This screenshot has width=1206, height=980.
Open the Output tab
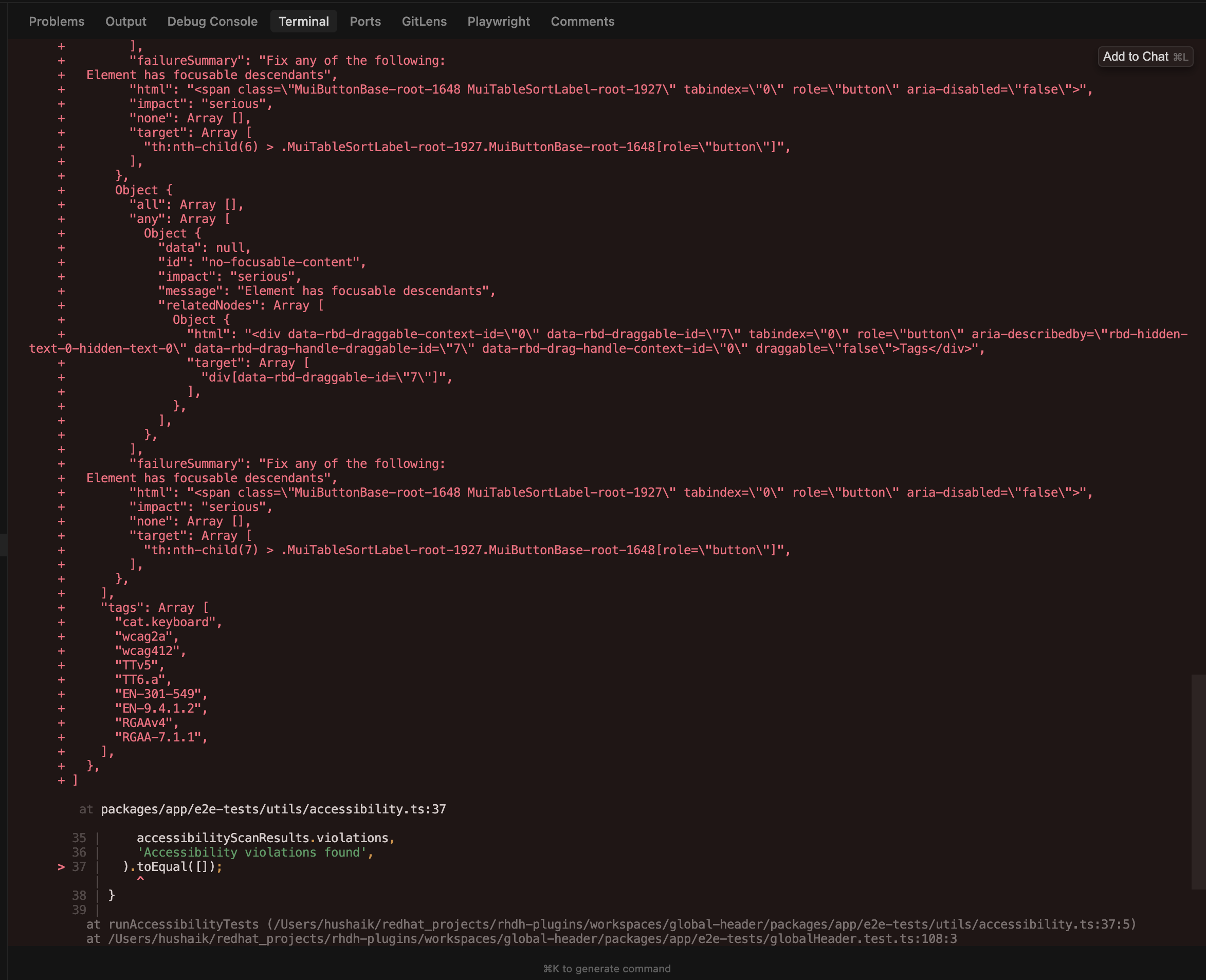[125, 22]
